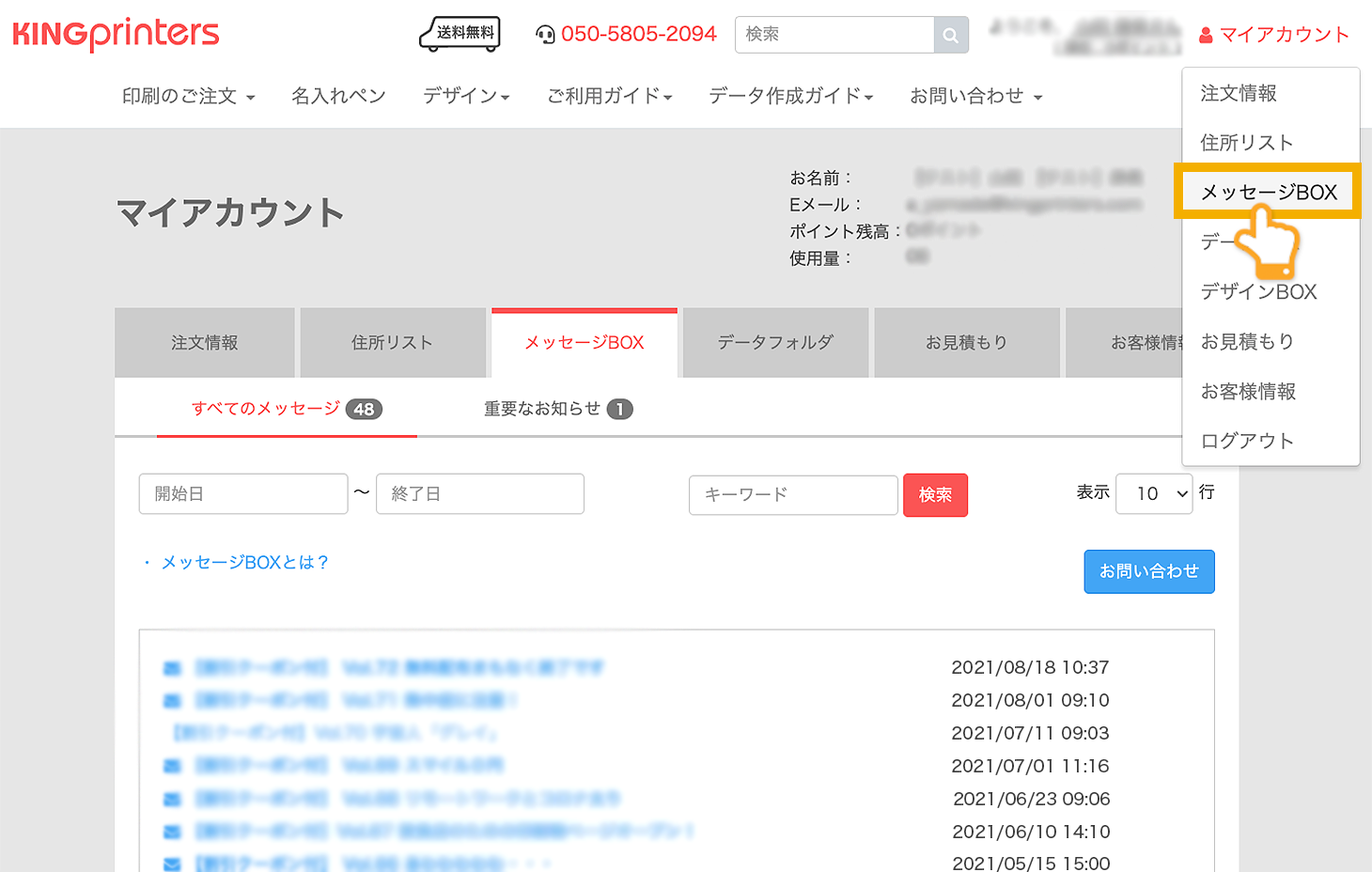Click the headset phone icon
This screenshot has height=872, width=1372.
[545, 35]
